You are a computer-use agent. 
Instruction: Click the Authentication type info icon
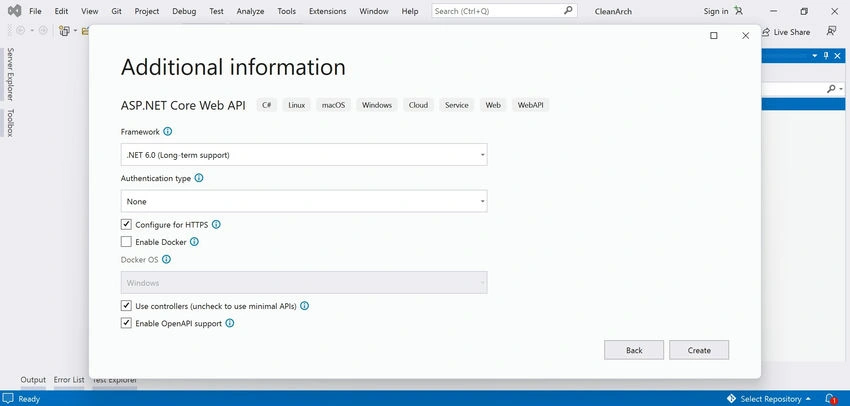coord(199,178)
